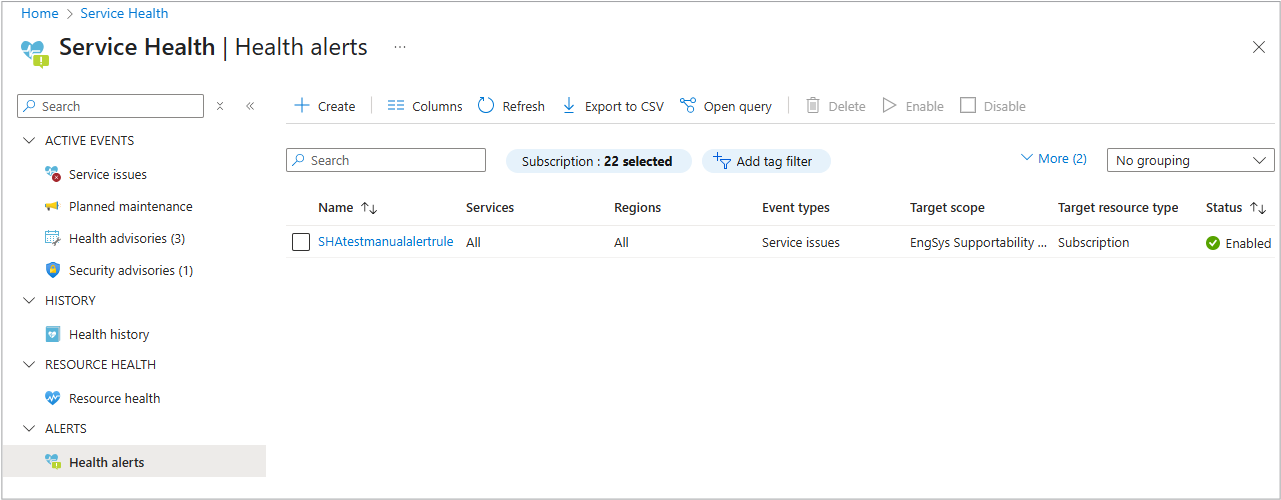Collapse the ACTIVE EVENTS section

coord(28,141)
